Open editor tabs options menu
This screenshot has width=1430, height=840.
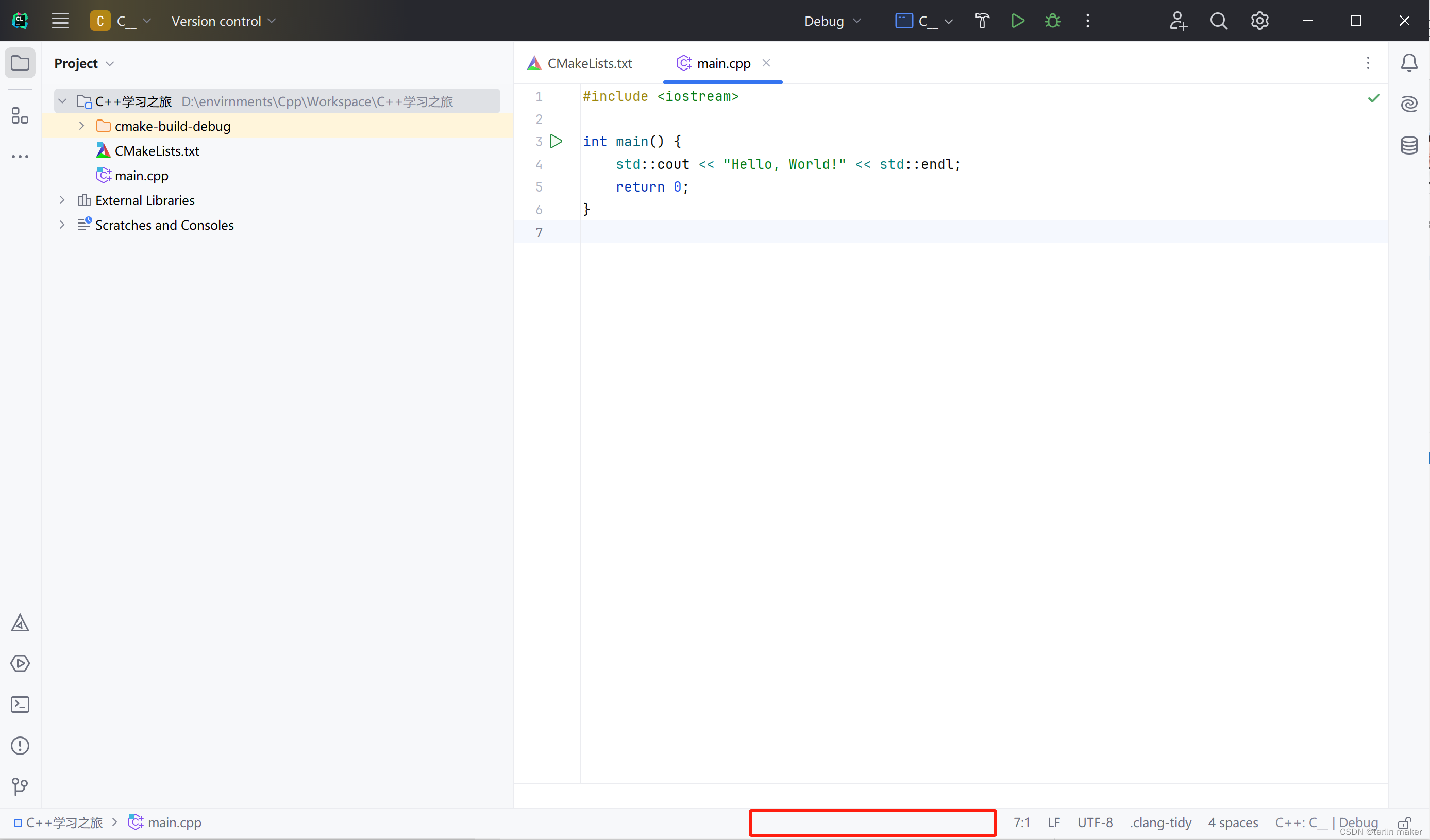click(1368, 63)
